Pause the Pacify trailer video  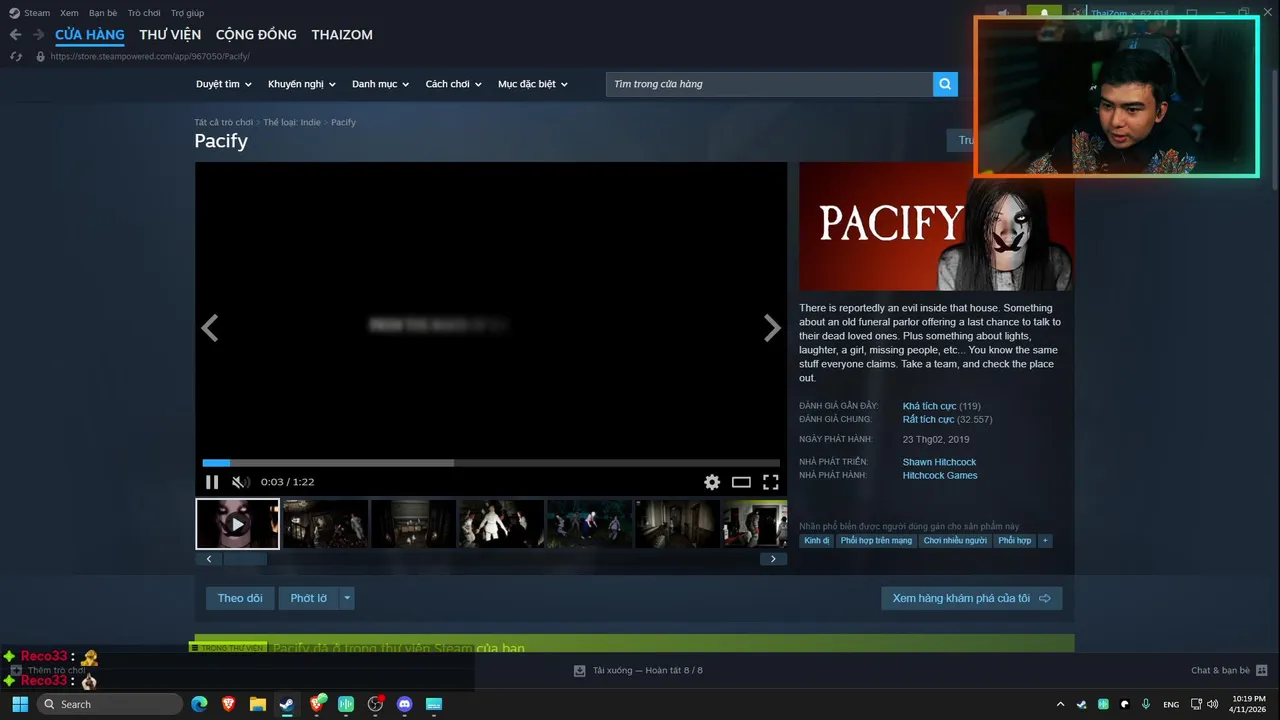pyautogui.click(x=212, y=482)
